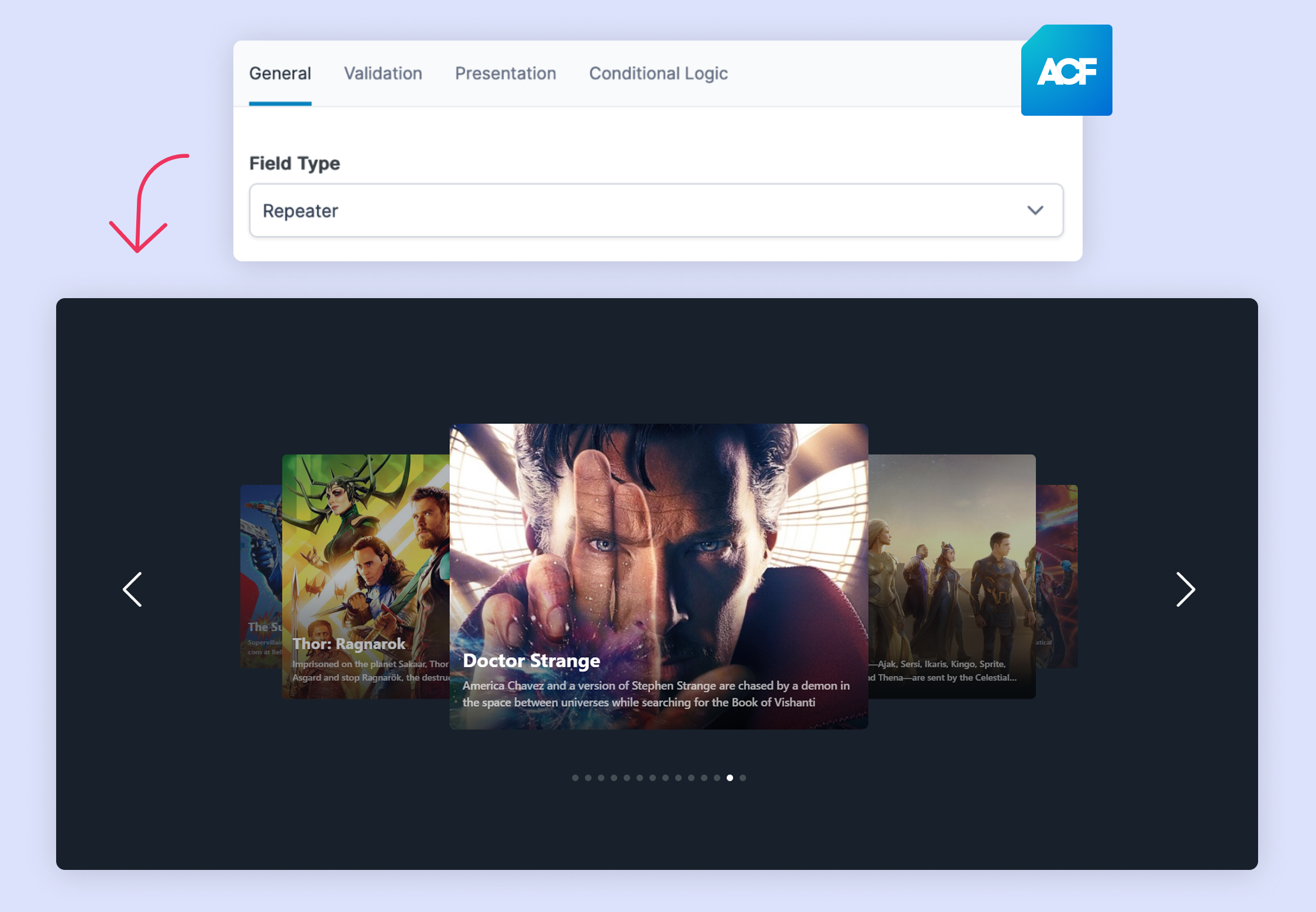Click the first carousel pagination dot
Image resolution: width=1316 pixels, height=912 pixels.
click(576, 778)
